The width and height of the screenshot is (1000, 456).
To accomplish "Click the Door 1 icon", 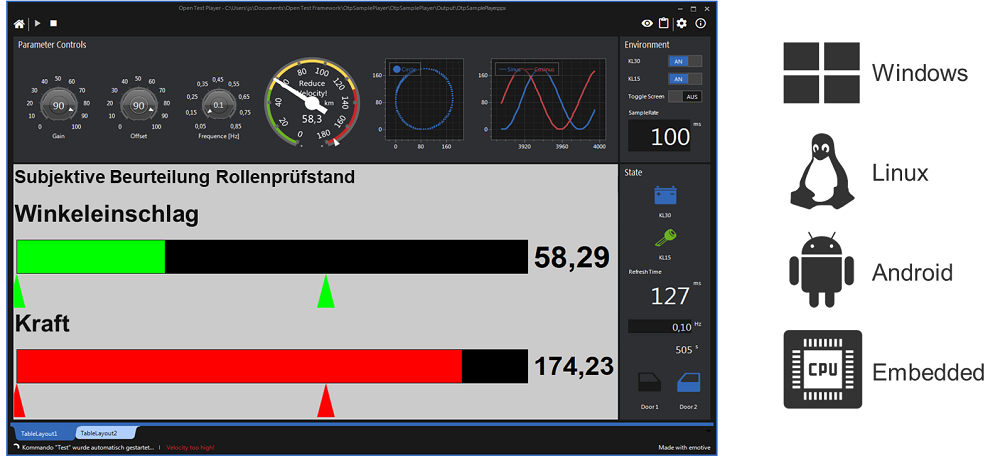I will point(650,383).
